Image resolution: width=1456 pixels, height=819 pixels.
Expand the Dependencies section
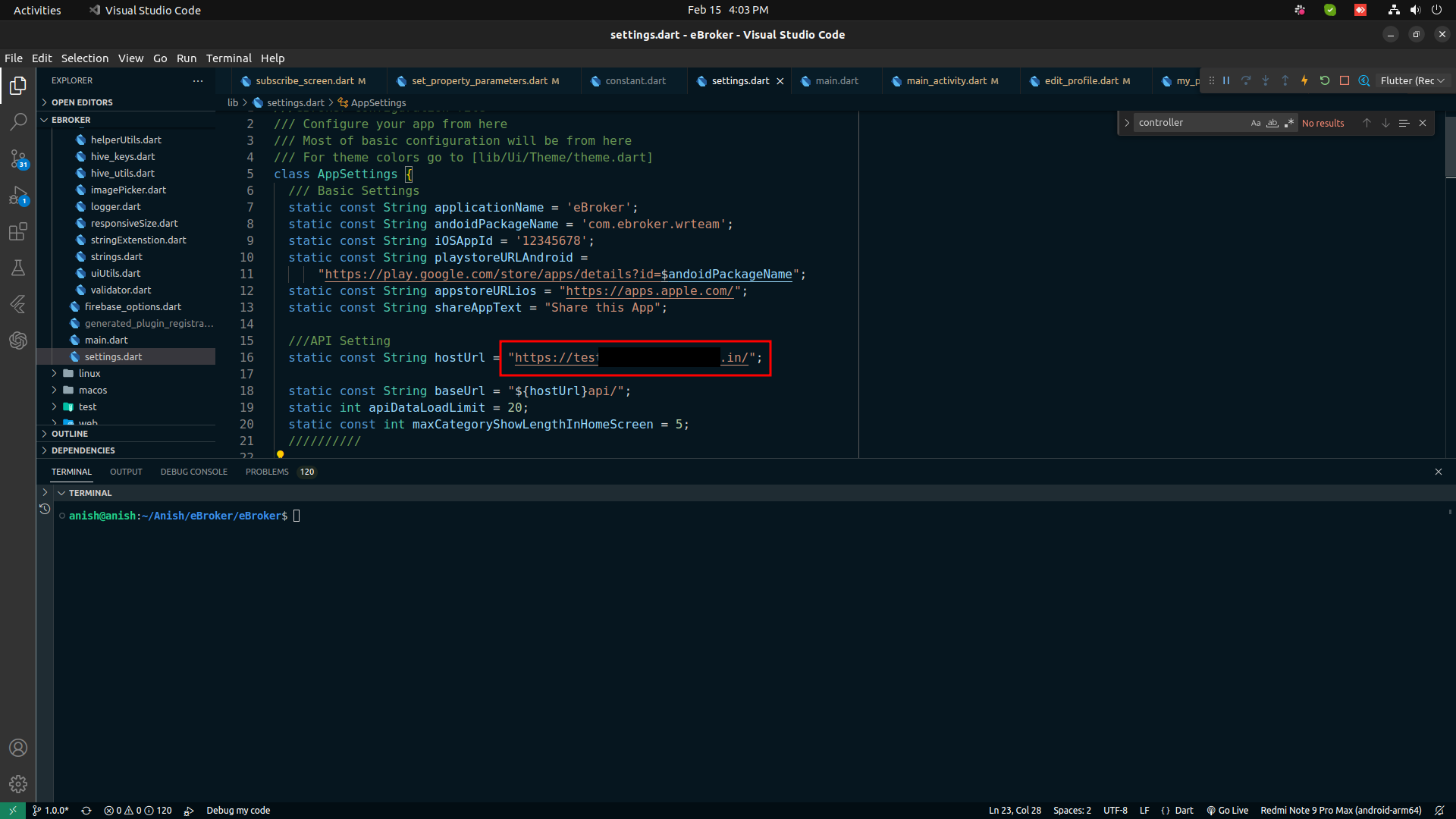click(x=126, y=450)
